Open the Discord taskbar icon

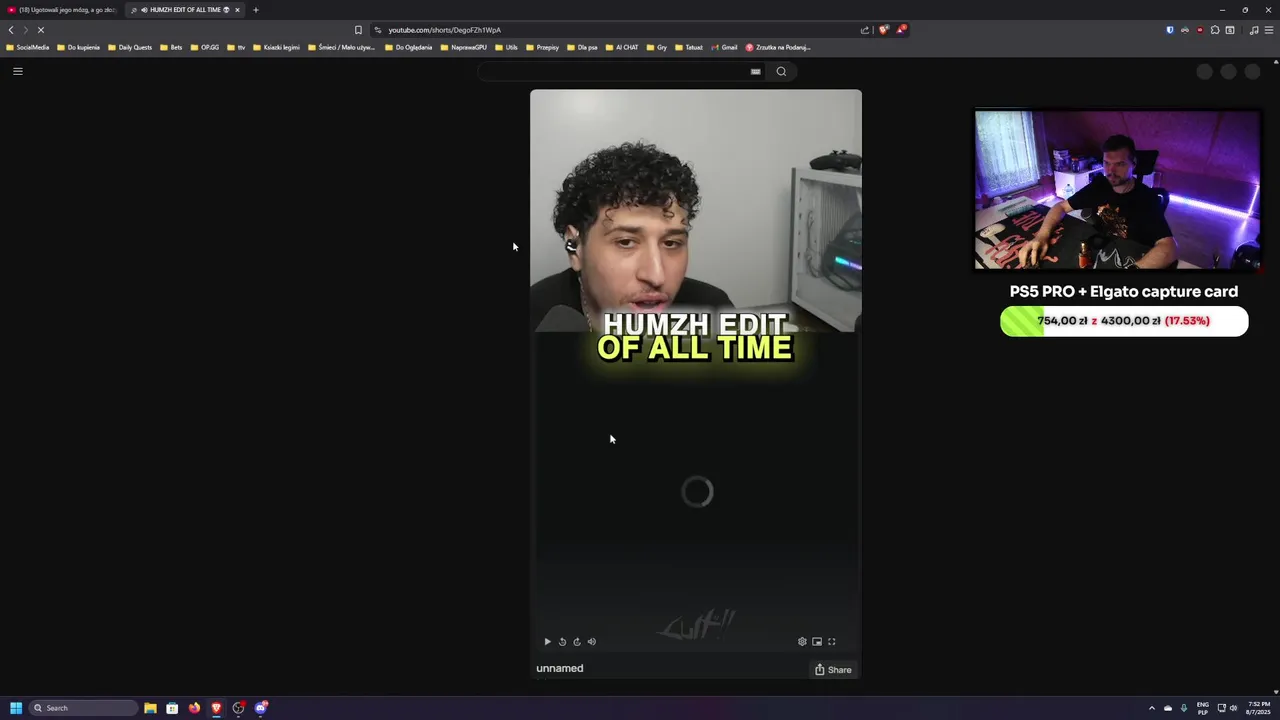tap(261, 708)
